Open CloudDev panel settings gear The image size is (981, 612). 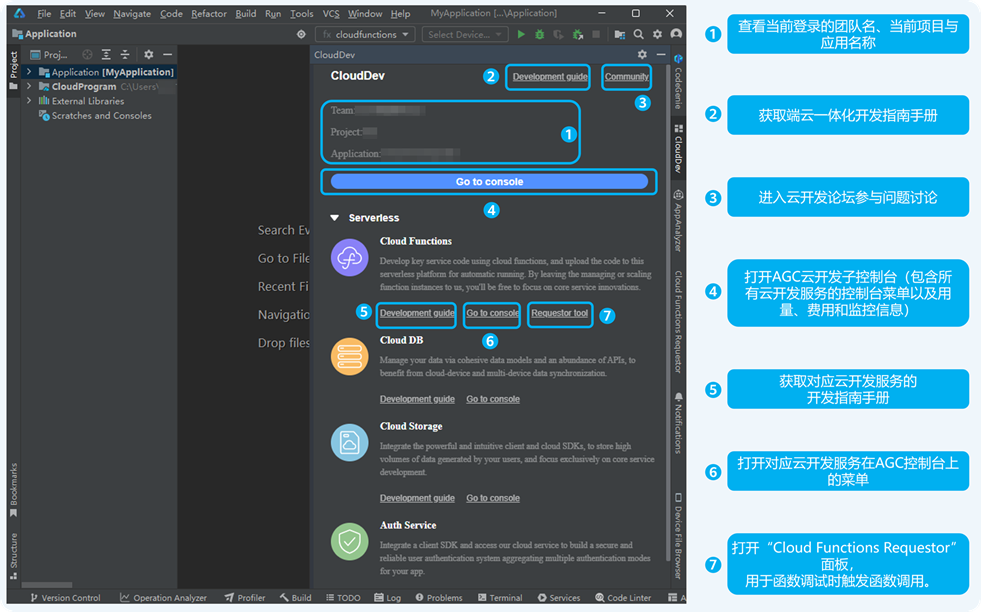642,55
